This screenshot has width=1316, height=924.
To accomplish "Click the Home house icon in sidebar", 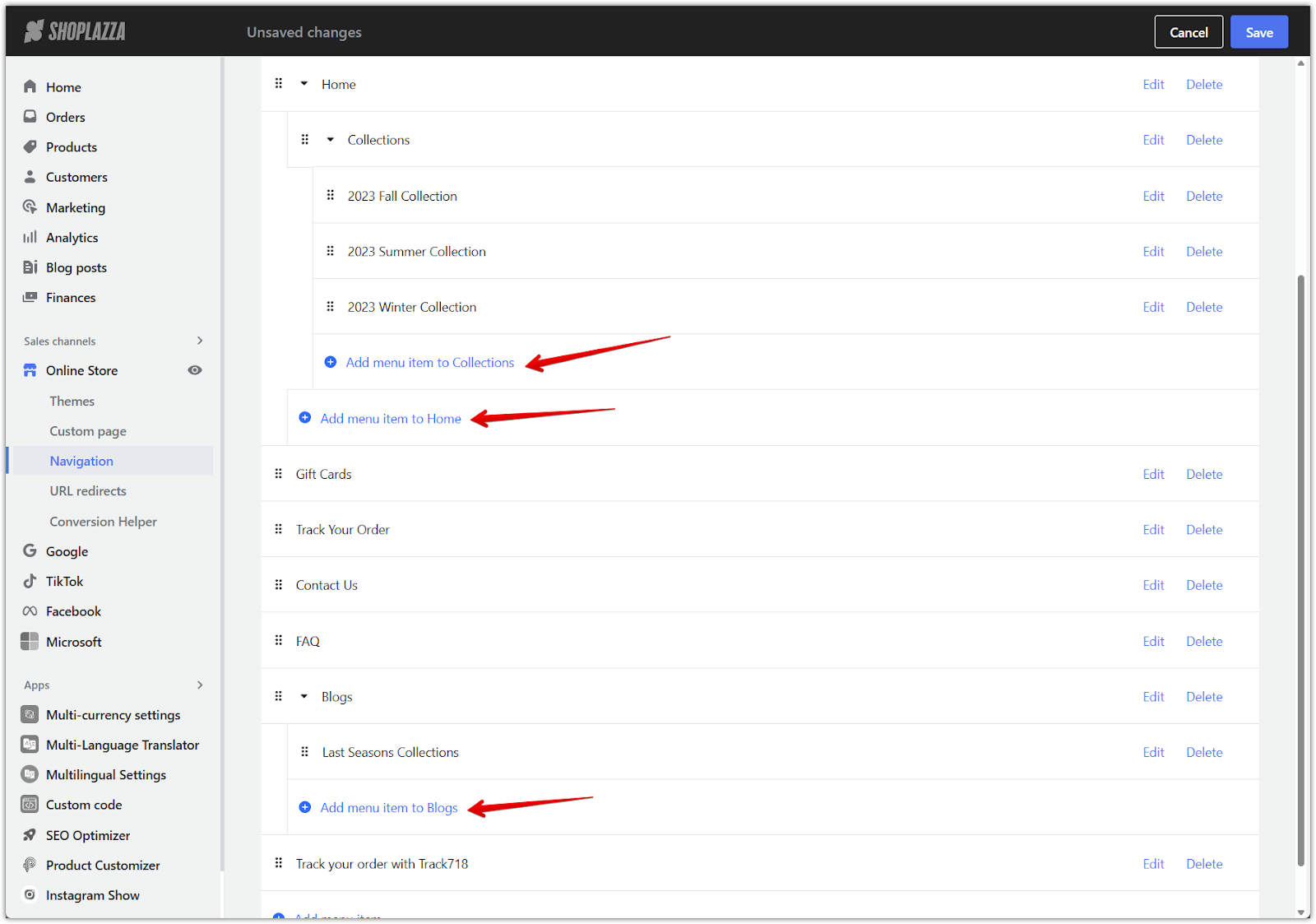I will [x=30, y=86].
